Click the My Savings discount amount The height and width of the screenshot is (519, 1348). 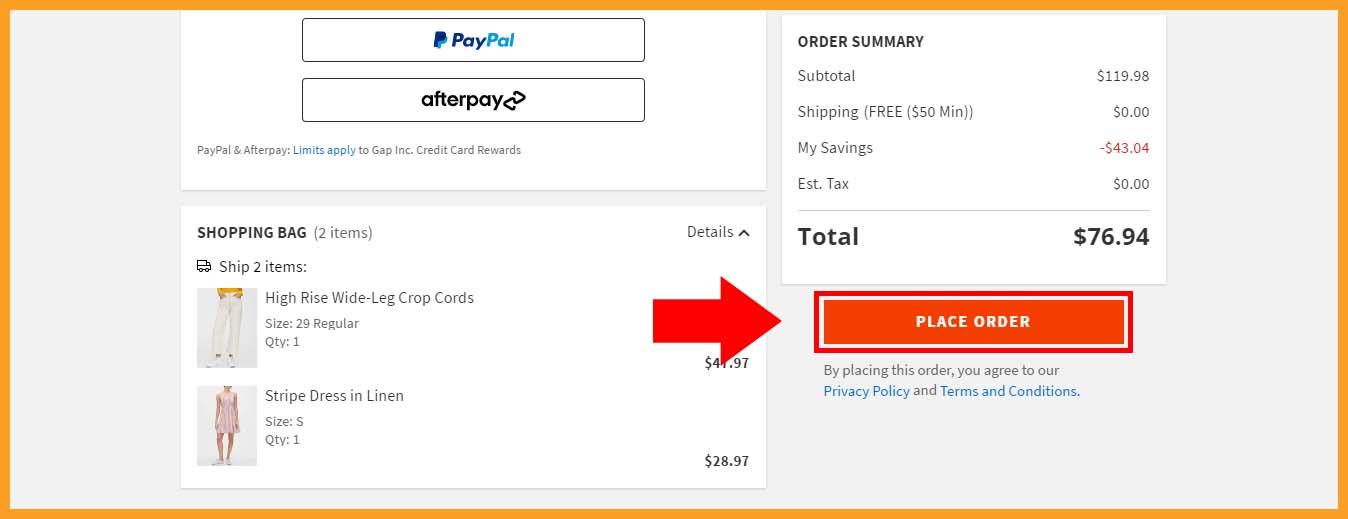(1124, 148)
